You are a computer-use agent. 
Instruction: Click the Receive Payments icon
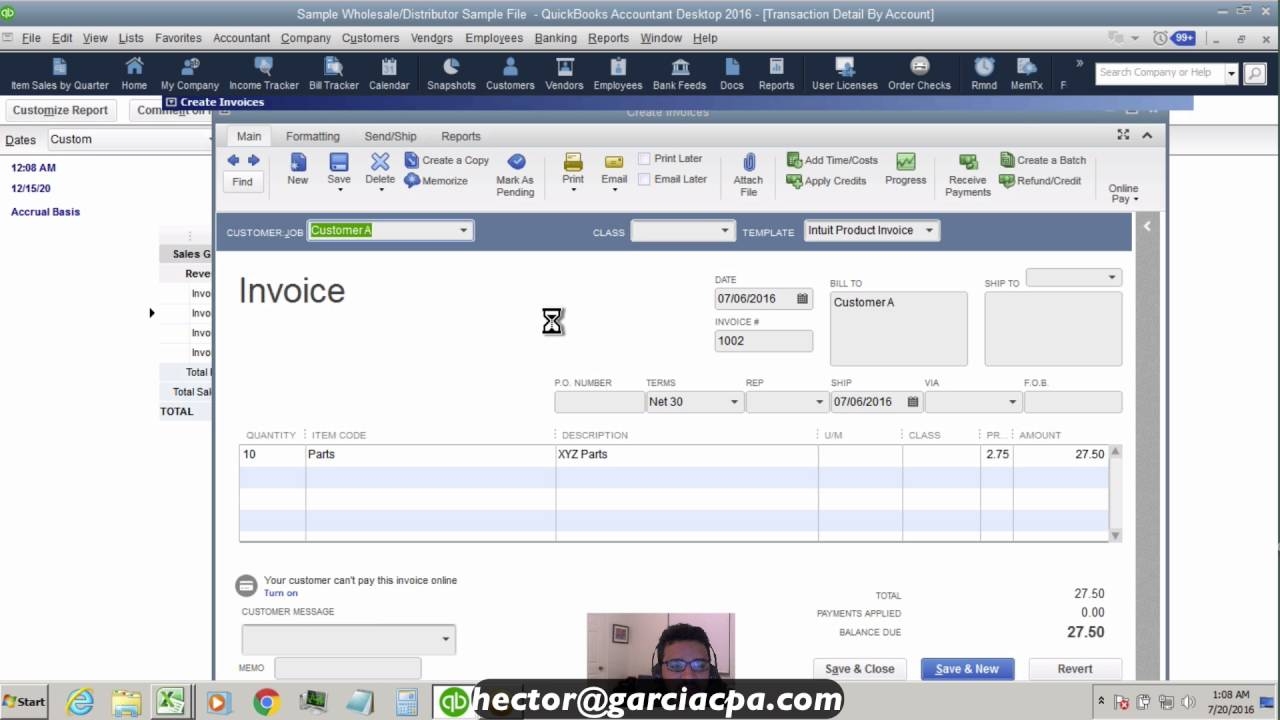966,173
